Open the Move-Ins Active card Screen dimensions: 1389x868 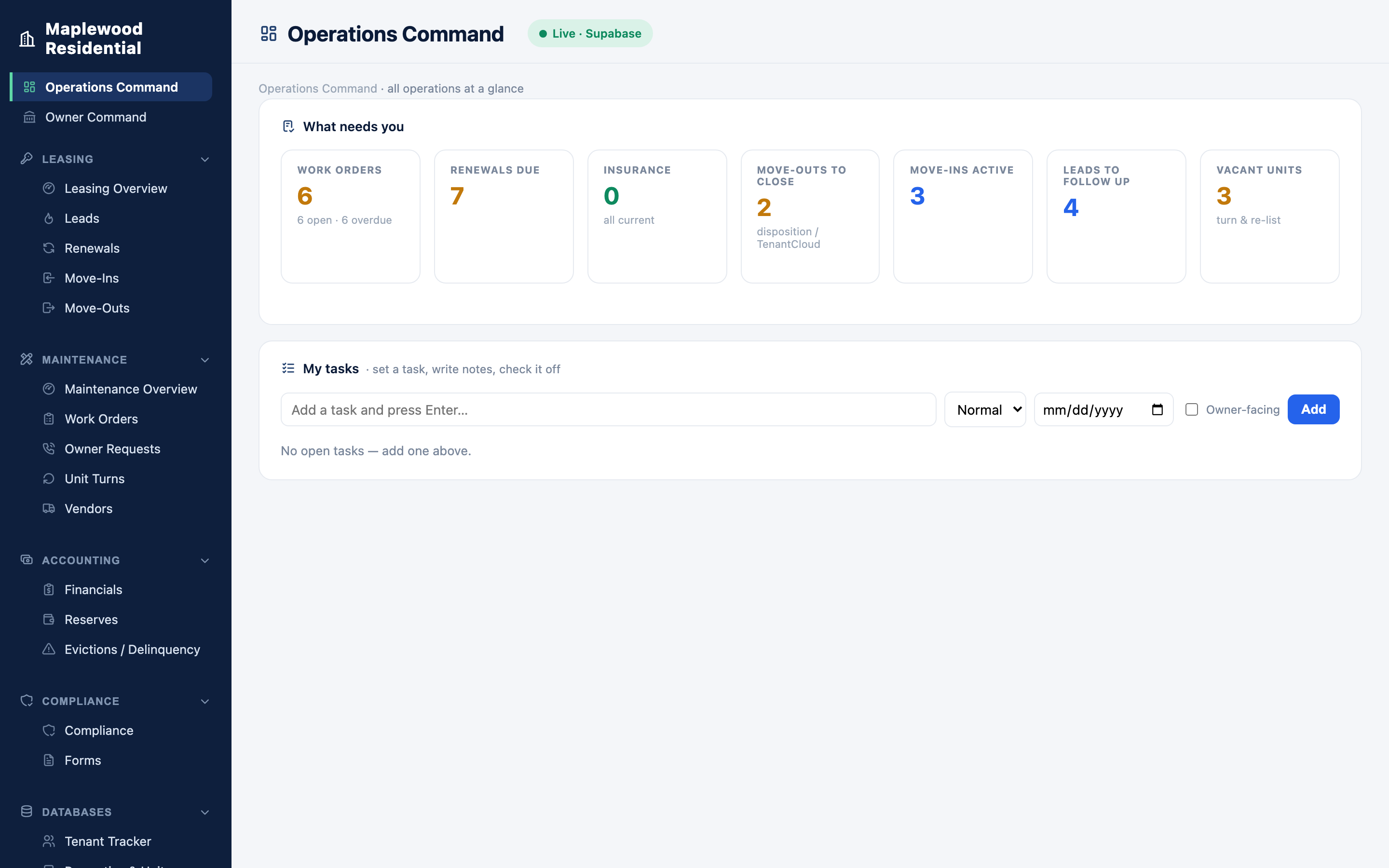(x=963, y=216)
